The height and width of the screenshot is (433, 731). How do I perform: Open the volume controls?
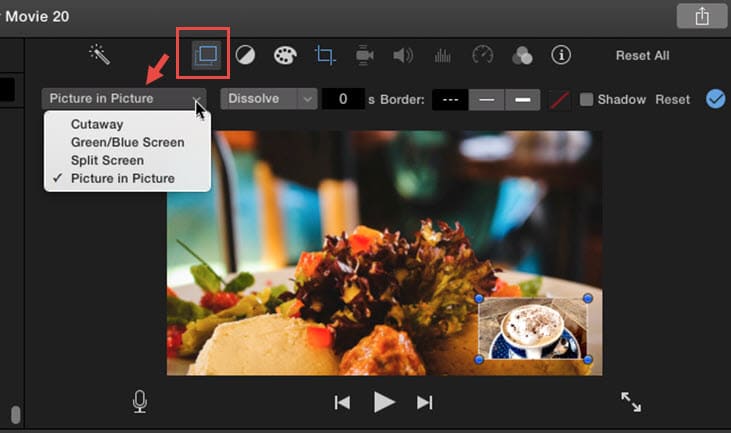tap(404, 55)
